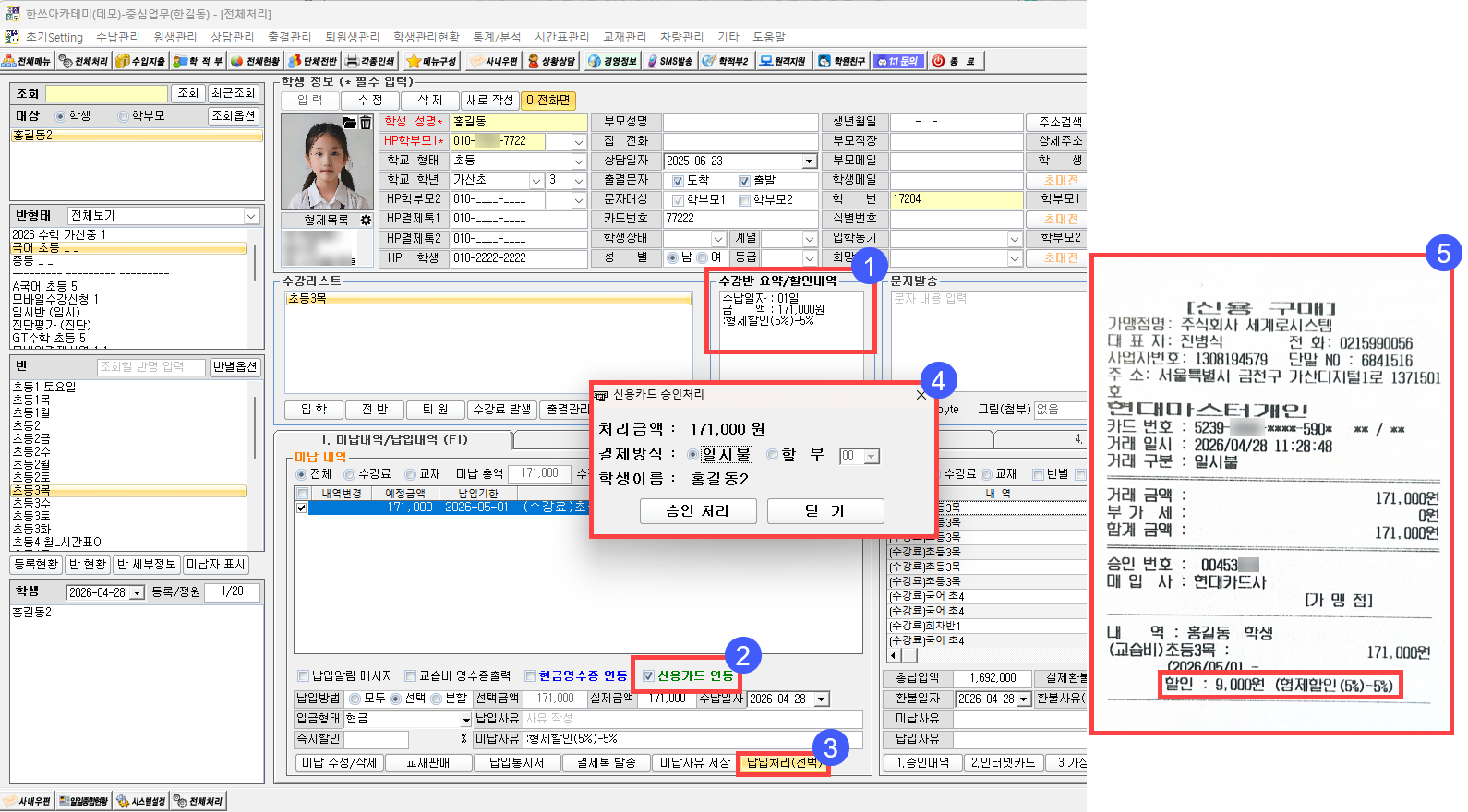Click the 학생 성명 input field
Image resolution: width=1468 pixels, height=812 pixels.
pyautogui.click(x=519, y=122)
